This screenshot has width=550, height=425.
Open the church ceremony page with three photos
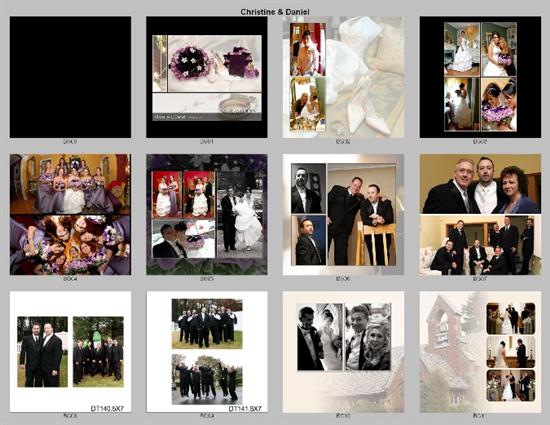pyautogui.click(x=480, y=352)
